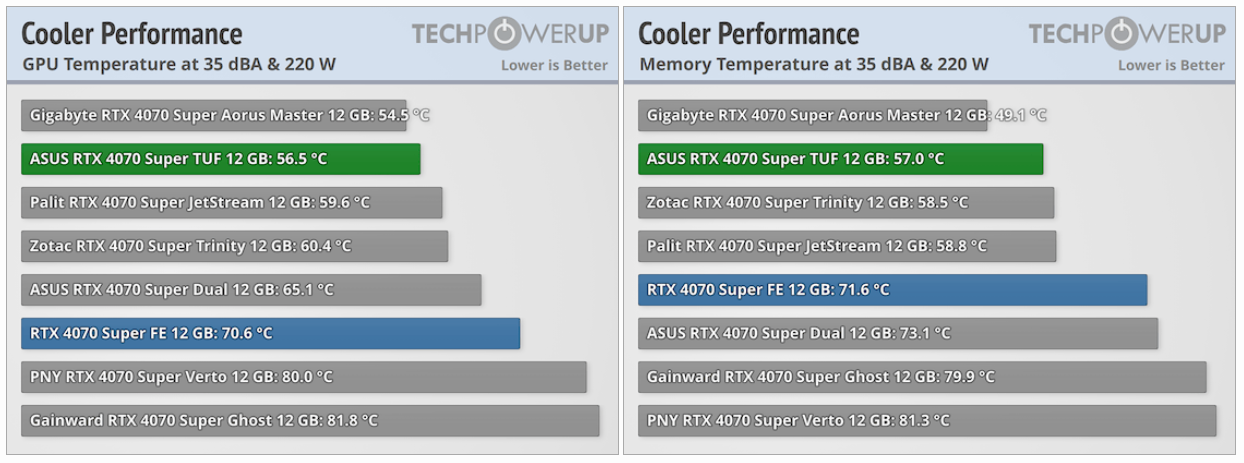Click the PNY Verto 81.3 °C bar
The image size is (1244, 463).
[x=927, y=421]
